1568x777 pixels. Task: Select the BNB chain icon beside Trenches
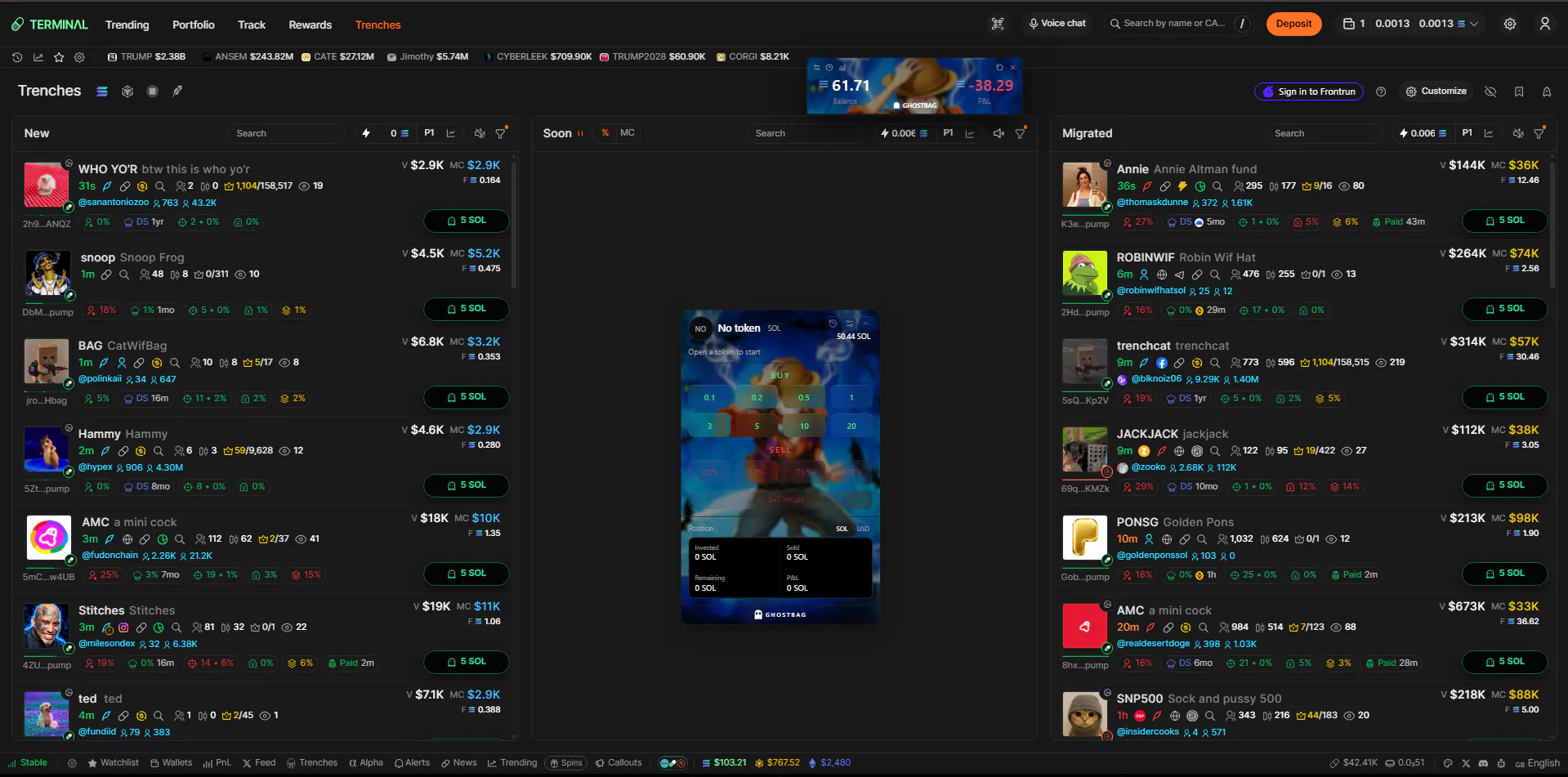(x=127, y=92)
